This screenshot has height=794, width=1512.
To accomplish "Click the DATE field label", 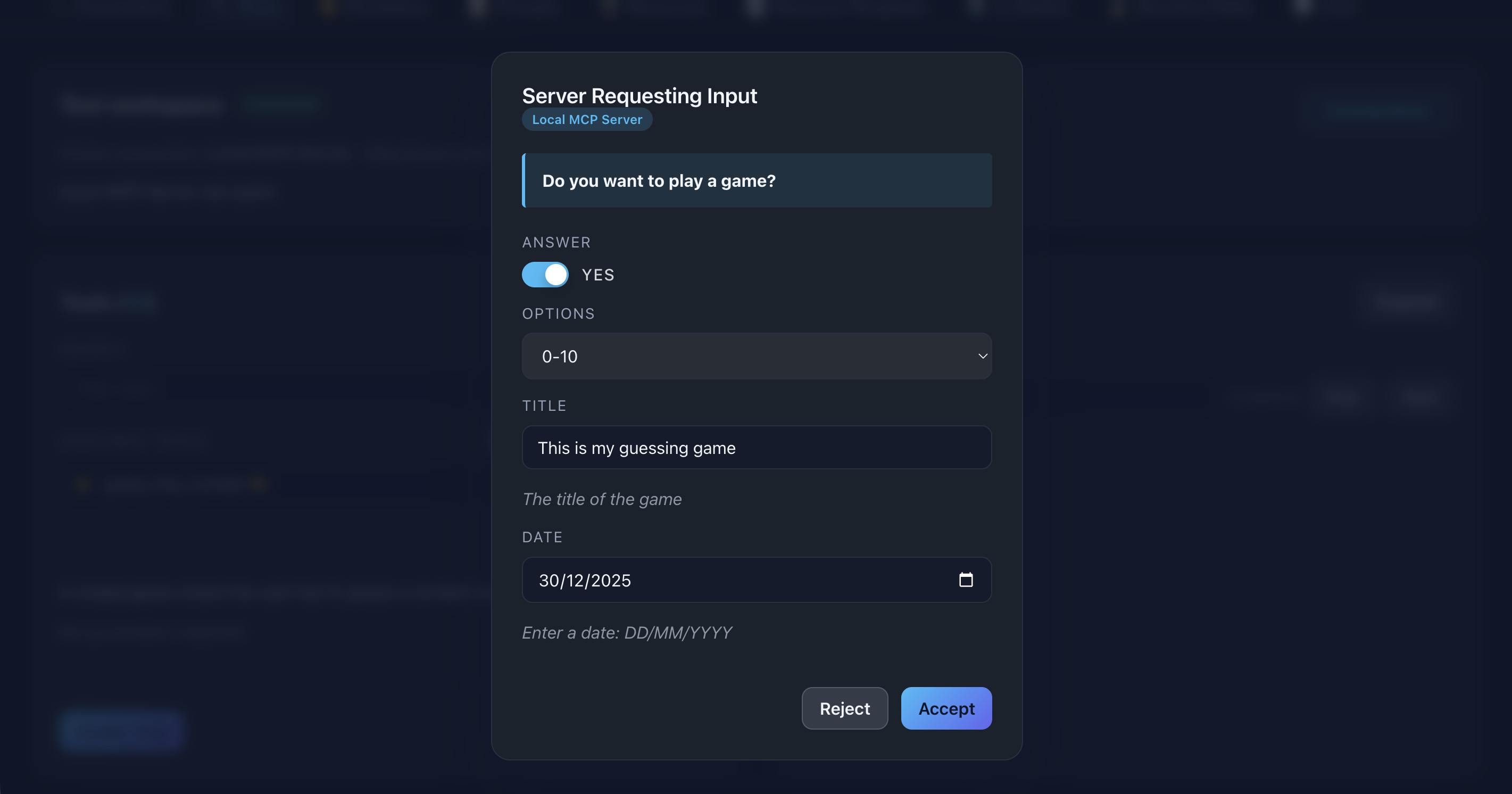I will [542, 537].
